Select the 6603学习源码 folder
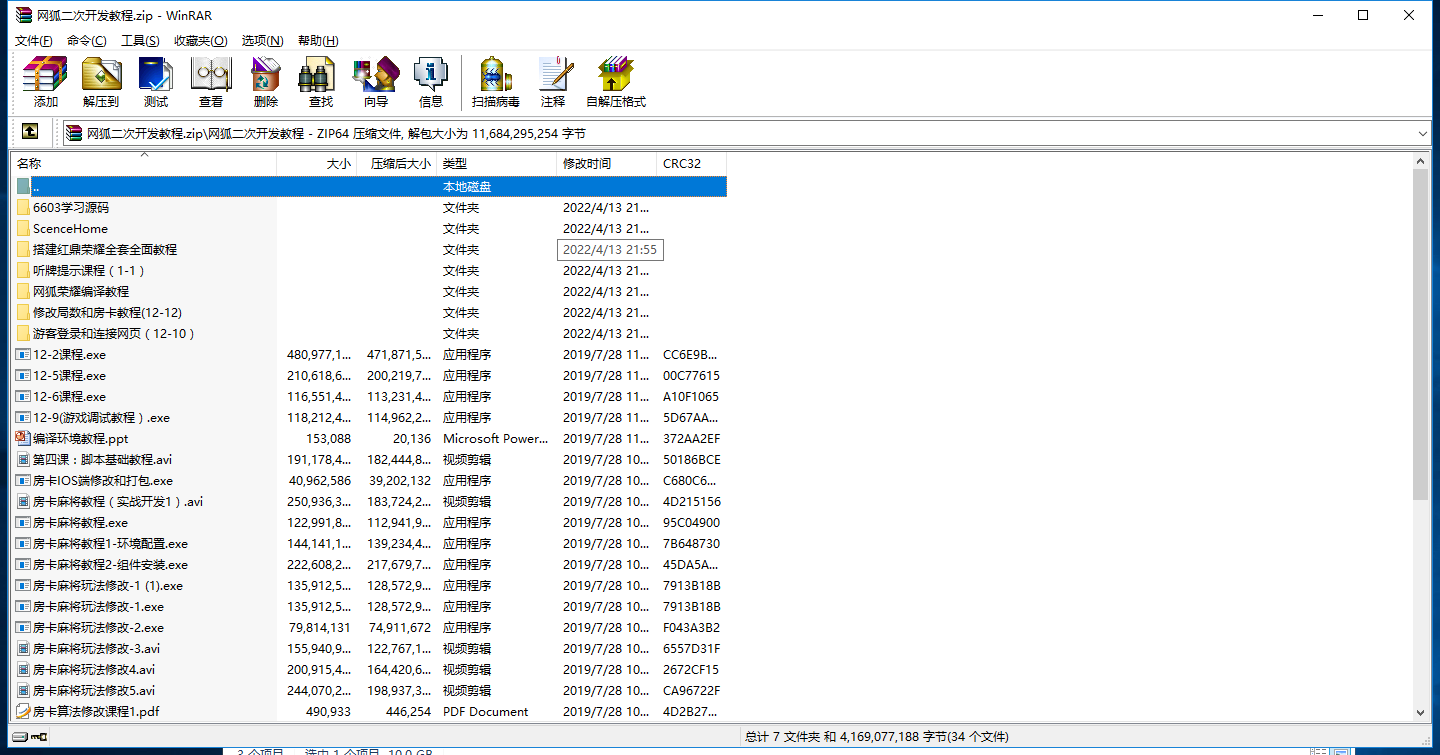This screenshot has height=755, width=1440. point(71,207)
